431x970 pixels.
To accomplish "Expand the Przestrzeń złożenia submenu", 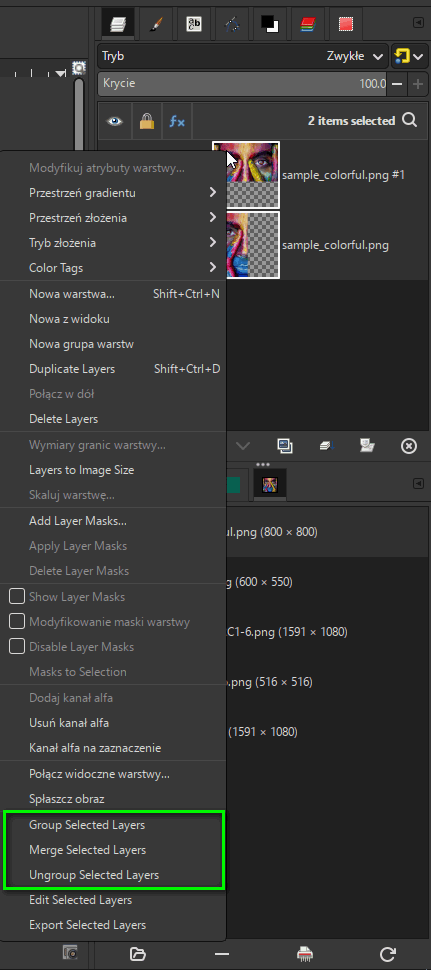I will pos(113,218).
